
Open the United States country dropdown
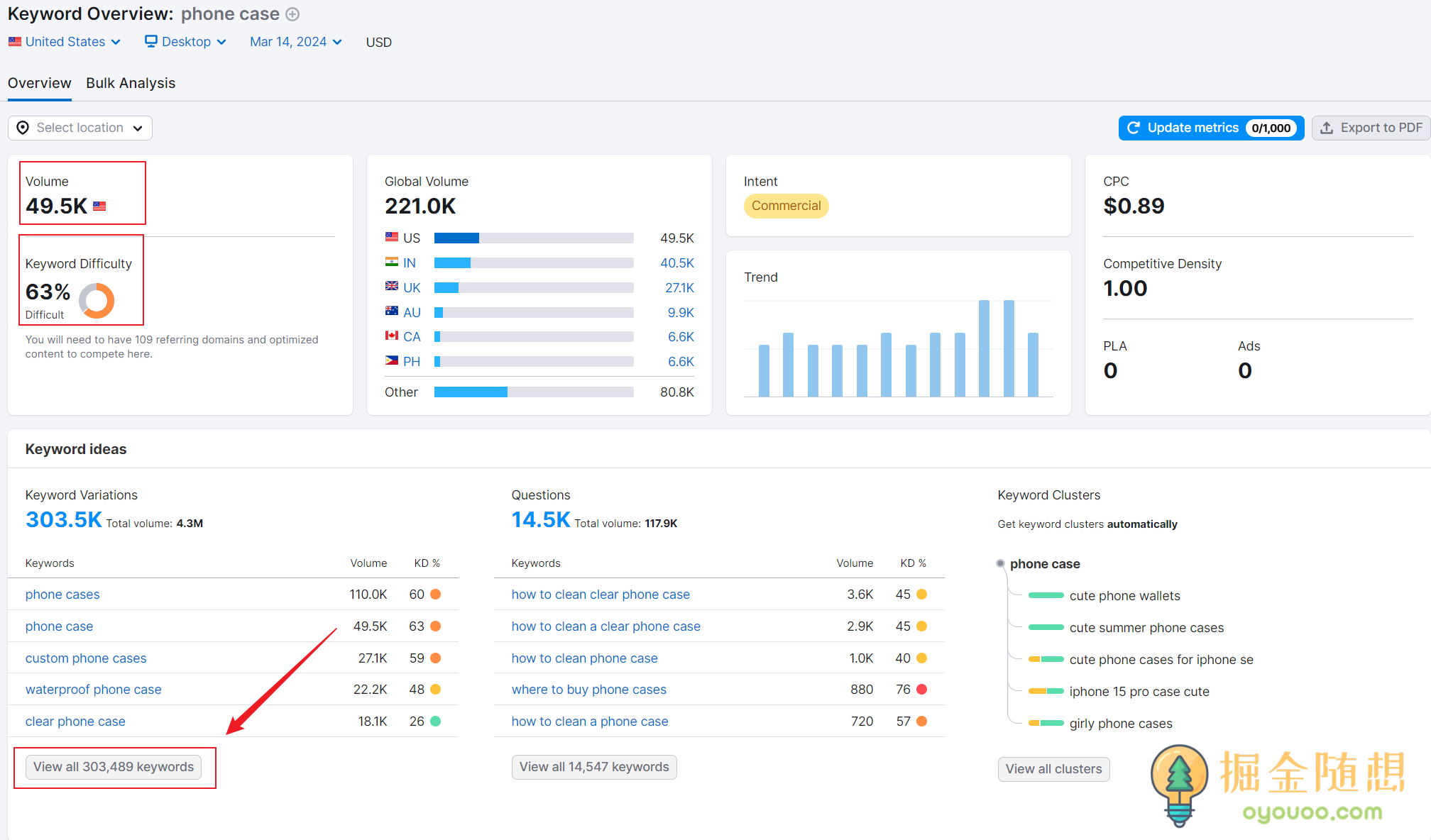pos(65,42)
